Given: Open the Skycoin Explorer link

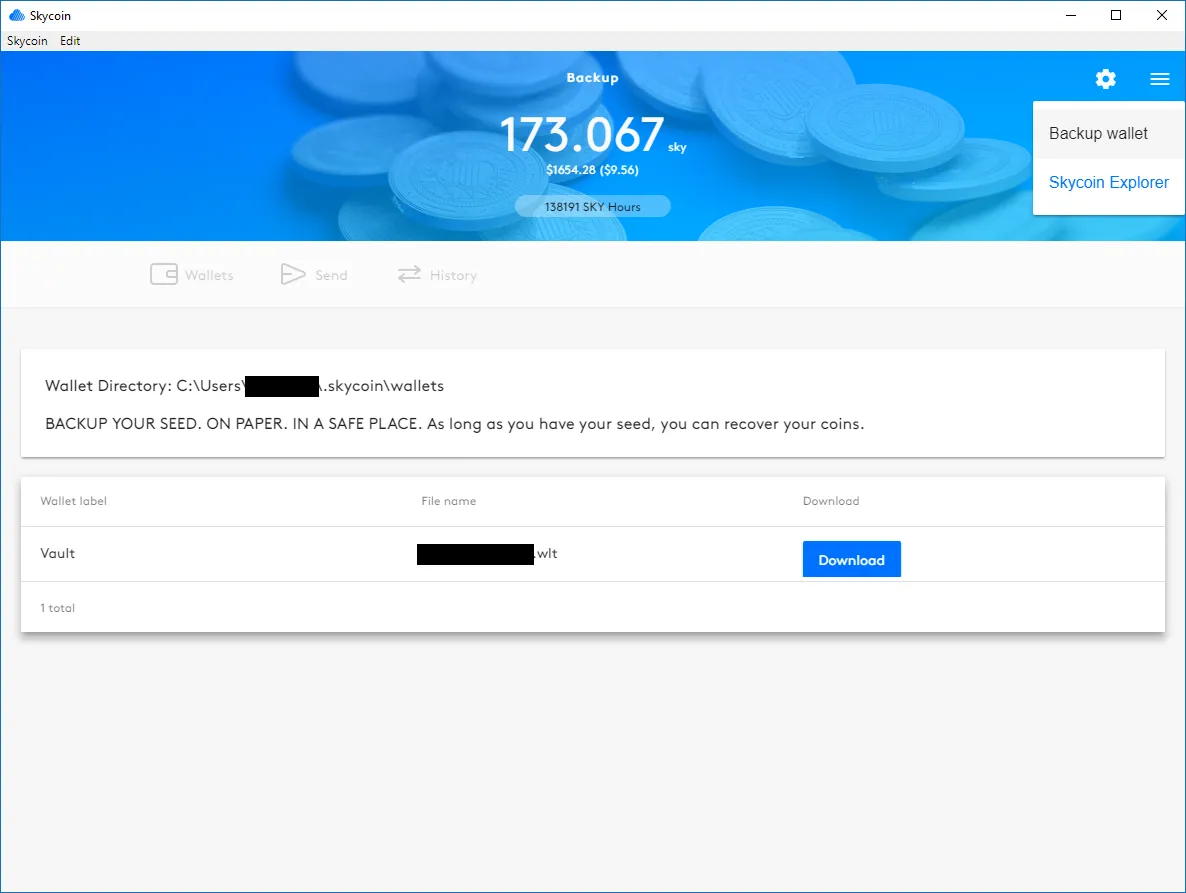Looking at the screenshot, I should [1108, 182].
